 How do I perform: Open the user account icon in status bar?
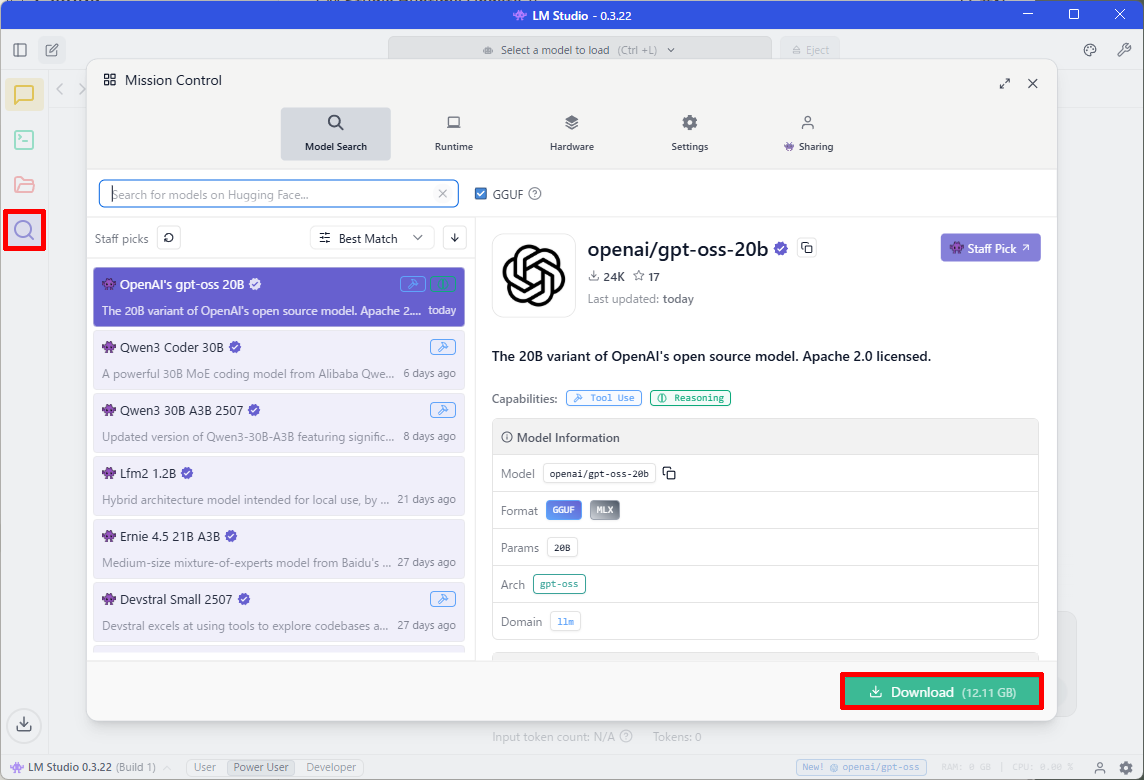point(1099,768)
